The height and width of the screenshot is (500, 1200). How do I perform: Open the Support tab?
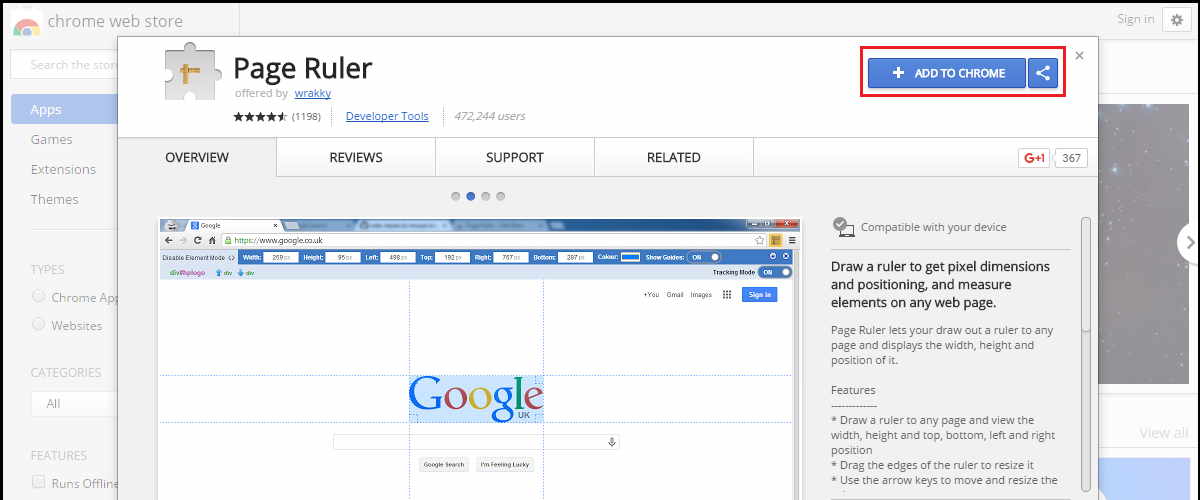point(515,157)
